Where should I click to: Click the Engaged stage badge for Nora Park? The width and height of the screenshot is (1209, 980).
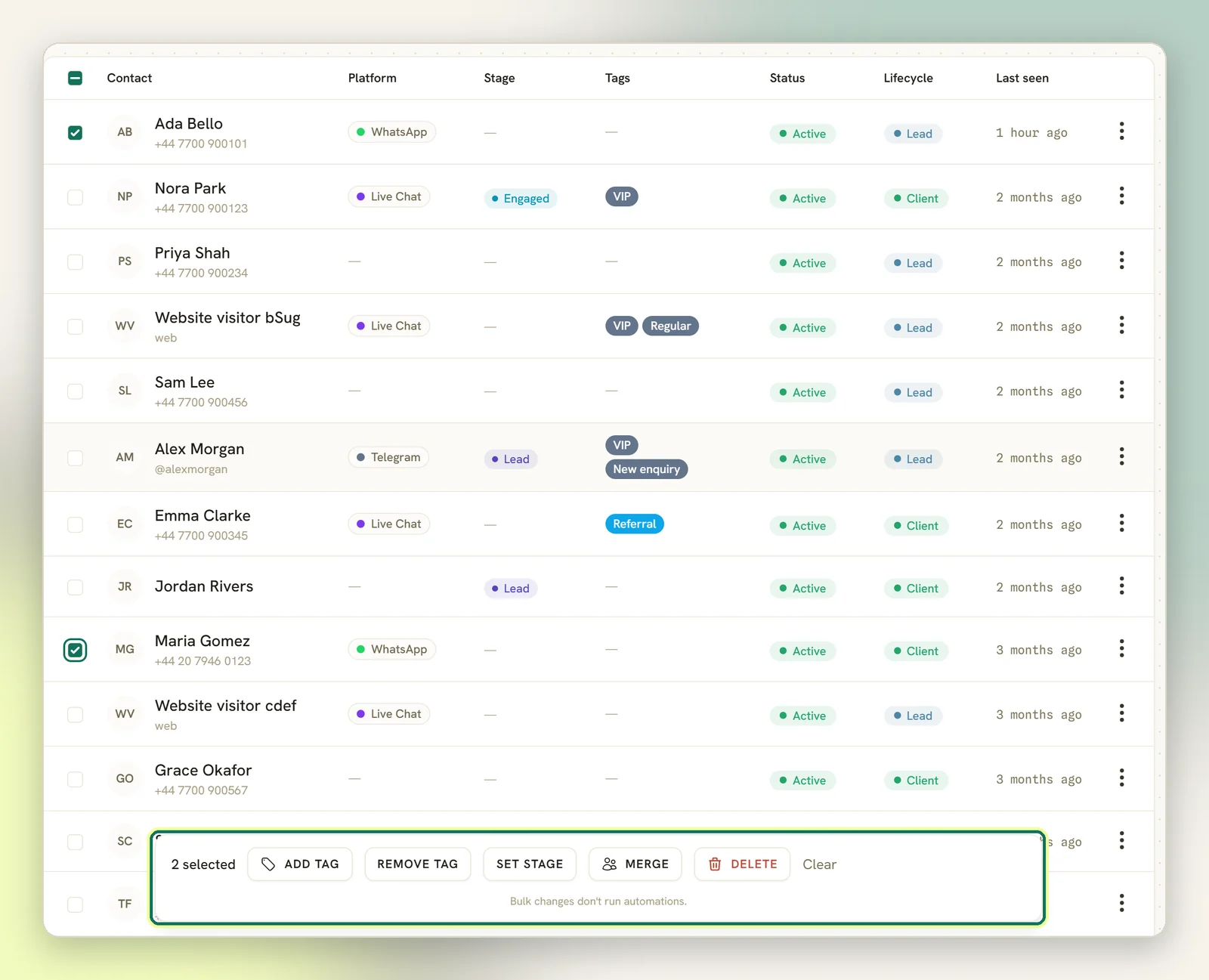[521, 199]
